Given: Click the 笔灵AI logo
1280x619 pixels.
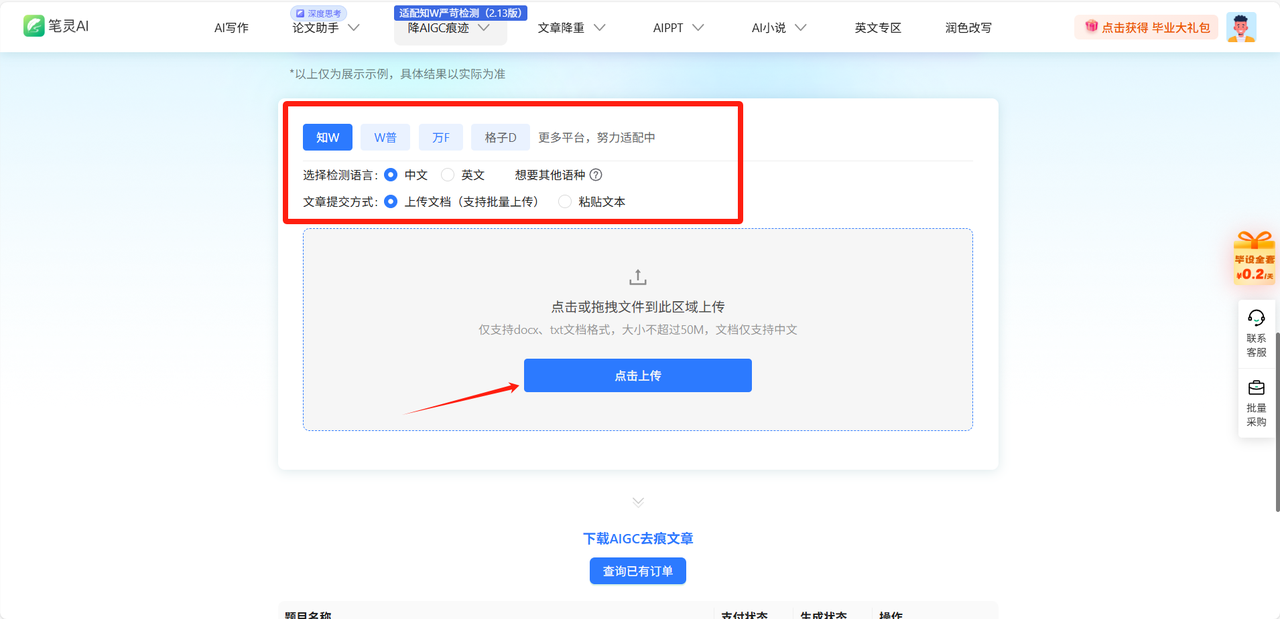Looking at the screenshot, I should [x=56, y=26].
